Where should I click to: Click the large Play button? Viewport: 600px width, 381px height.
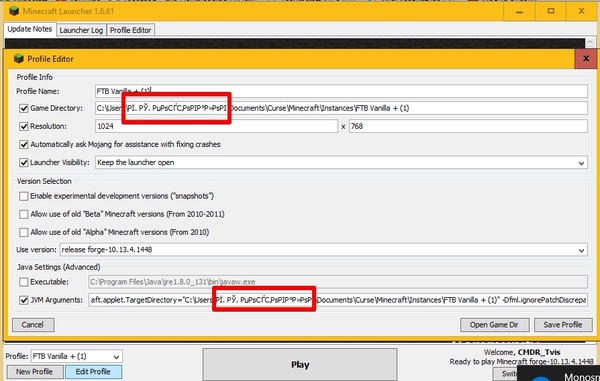click(300, 365)
